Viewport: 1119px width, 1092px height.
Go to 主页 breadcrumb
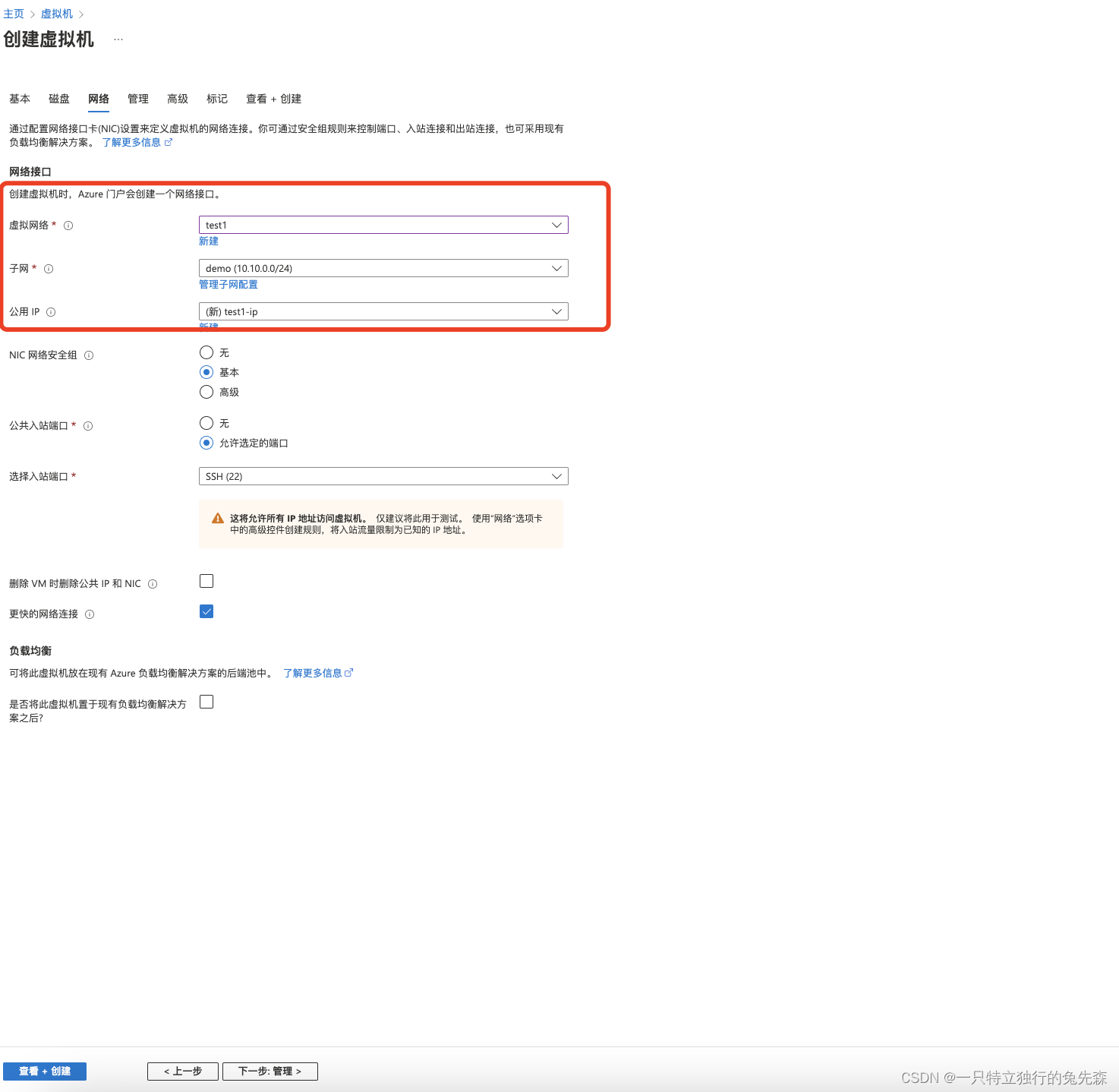pyautogui.click(x=14, y=14)
